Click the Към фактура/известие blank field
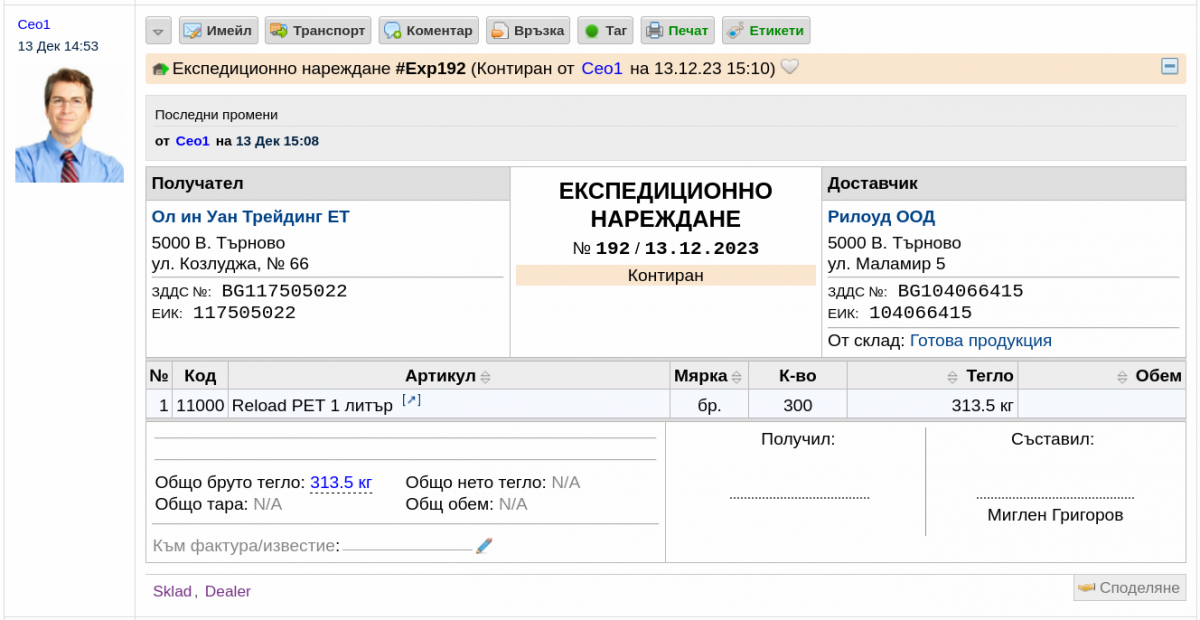1200x620 pixels. [x=408, y=546]
